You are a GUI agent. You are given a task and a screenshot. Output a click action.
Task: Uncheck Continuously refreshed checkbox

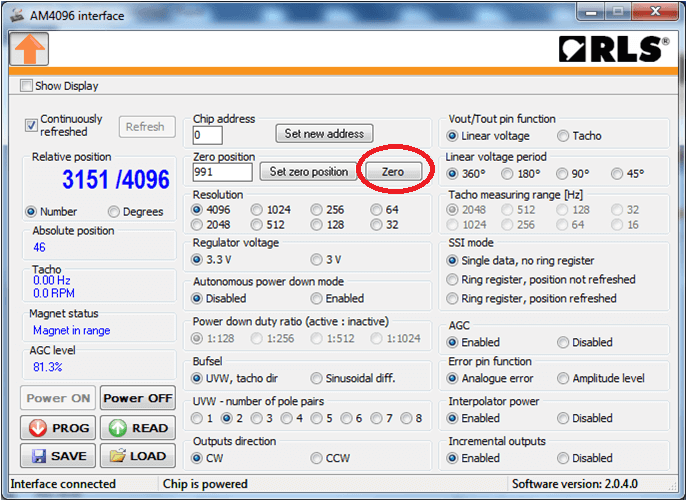31,125
